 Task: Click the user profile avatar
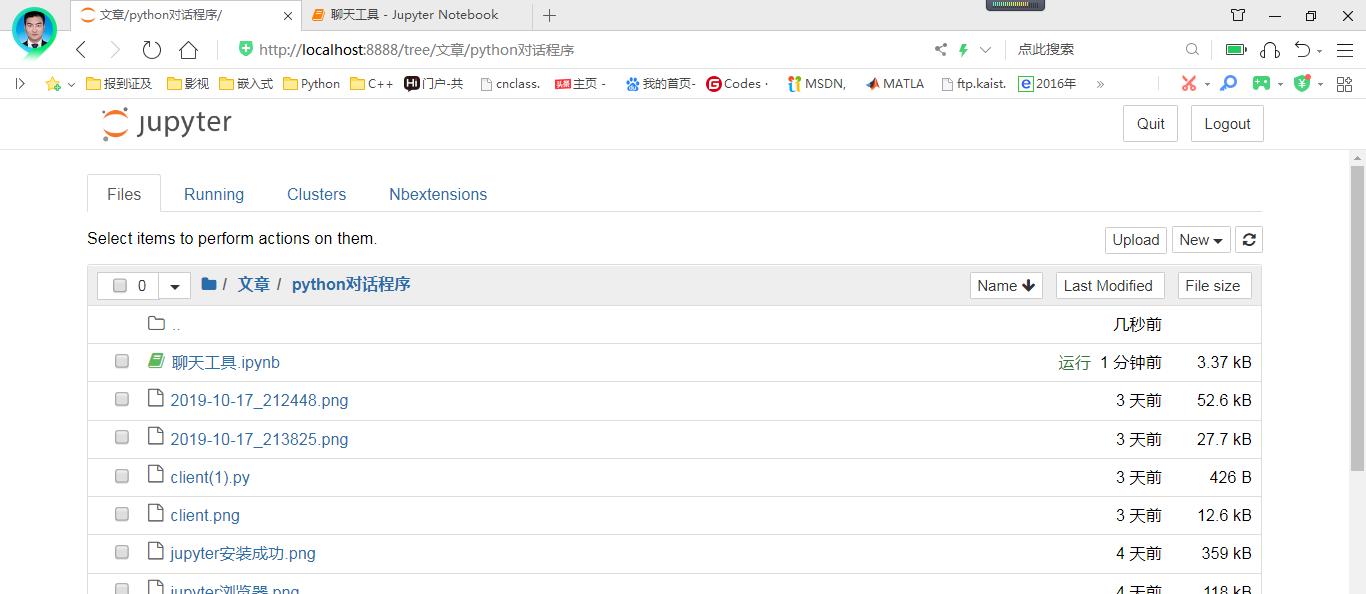click(35, 29)
